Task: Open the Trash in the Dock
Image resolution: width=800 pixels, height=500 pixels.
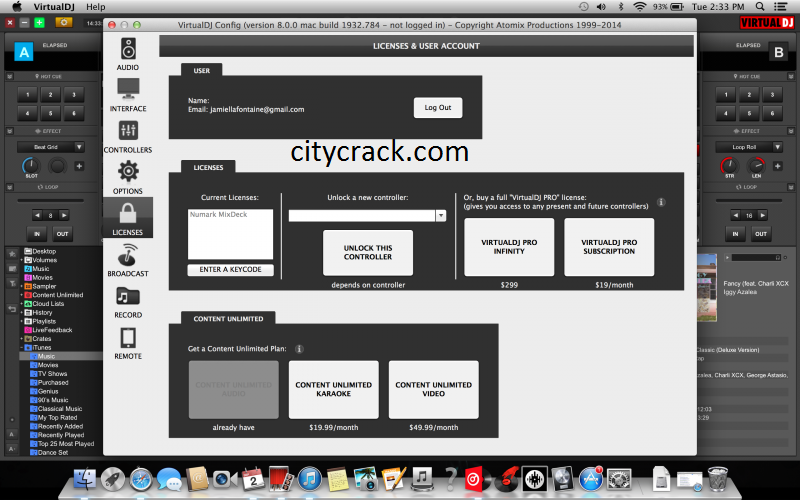Action: pyautogui.click(x=717, y=479)
